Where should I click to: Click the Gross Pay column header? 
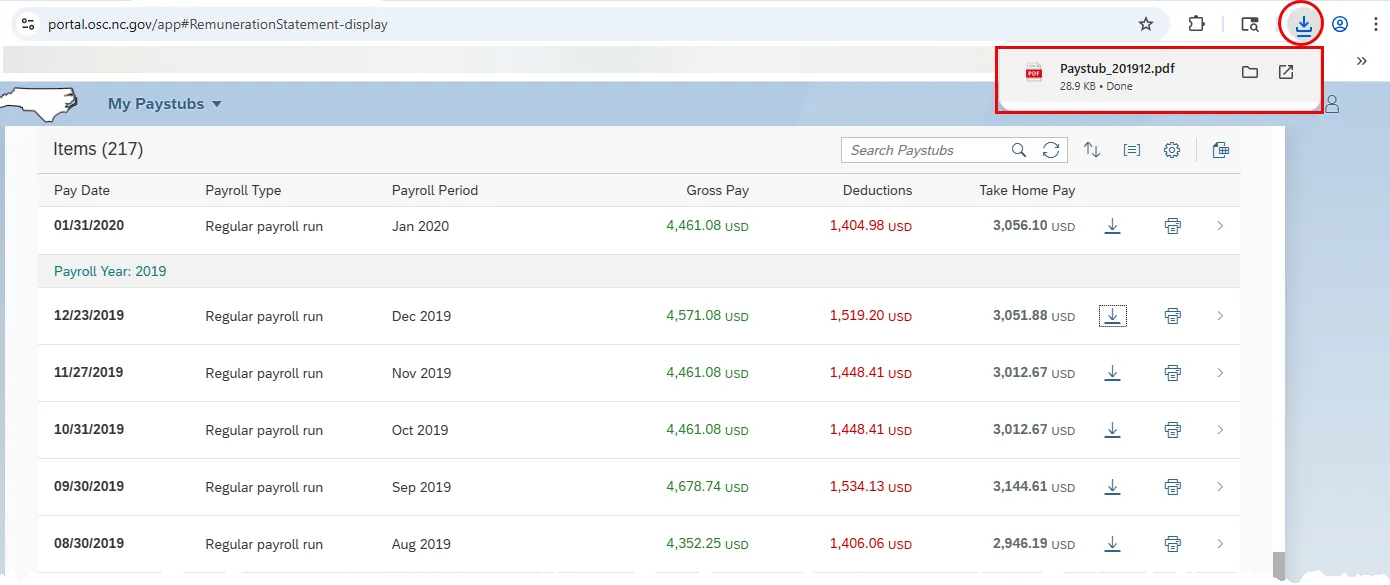click(717, 190)
